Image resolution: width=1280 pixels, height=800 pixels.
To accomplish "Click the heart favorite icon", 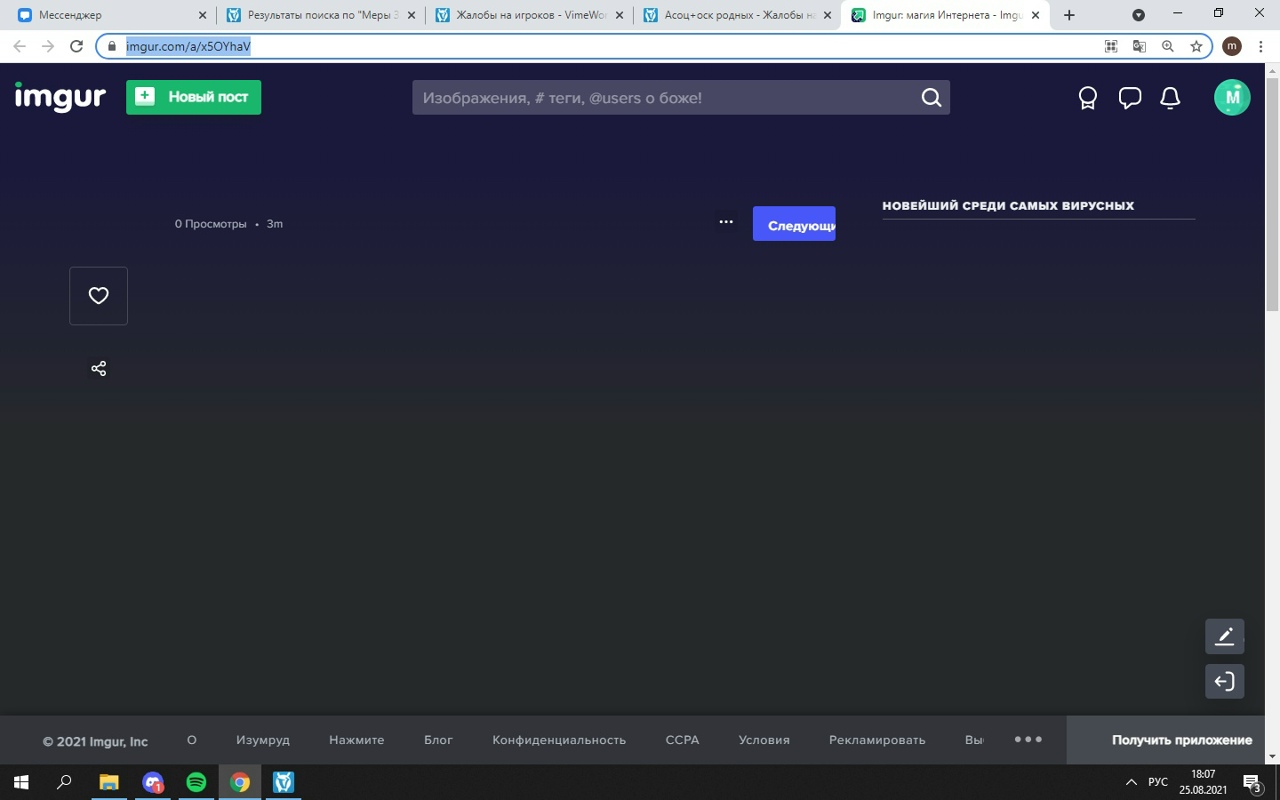I will pos(98,296).
